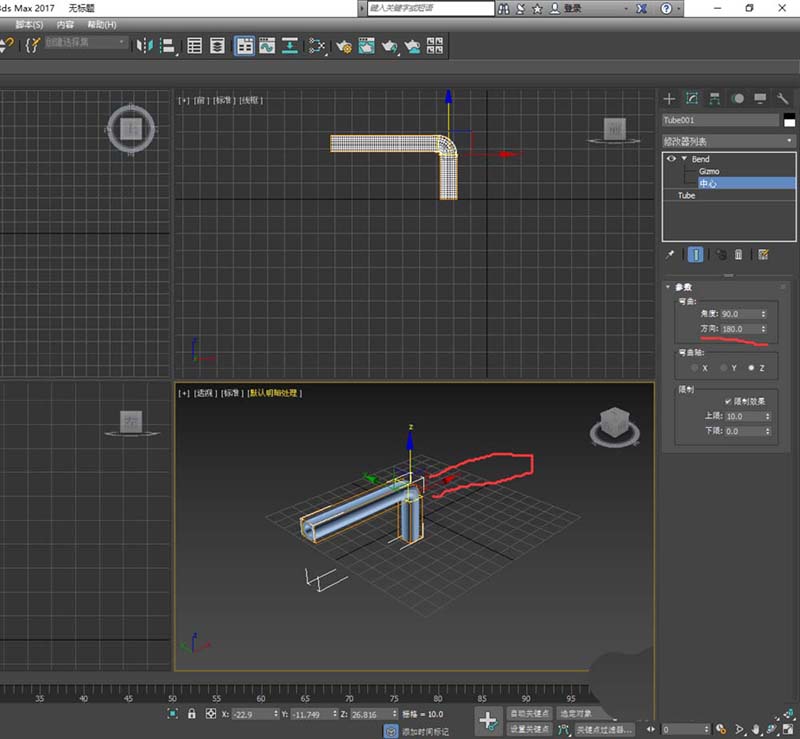This screenshot has height=739, width=800.
Task: Click the object color swatch beside Tube001
Action: pyautogui.click(x=788, y=120)
